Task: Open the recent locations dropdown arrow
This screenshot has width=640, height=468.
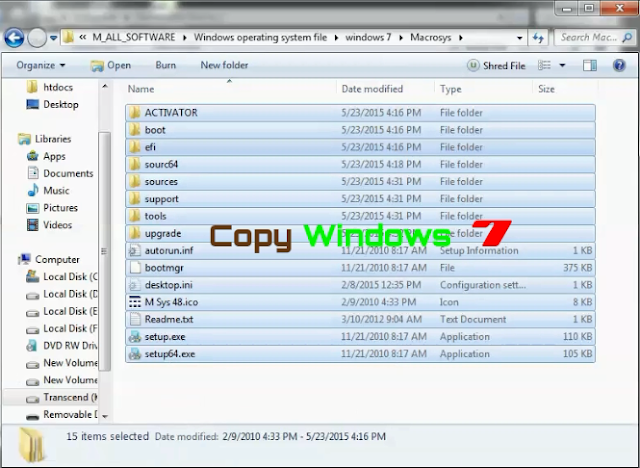Action: tap(53, 38)
